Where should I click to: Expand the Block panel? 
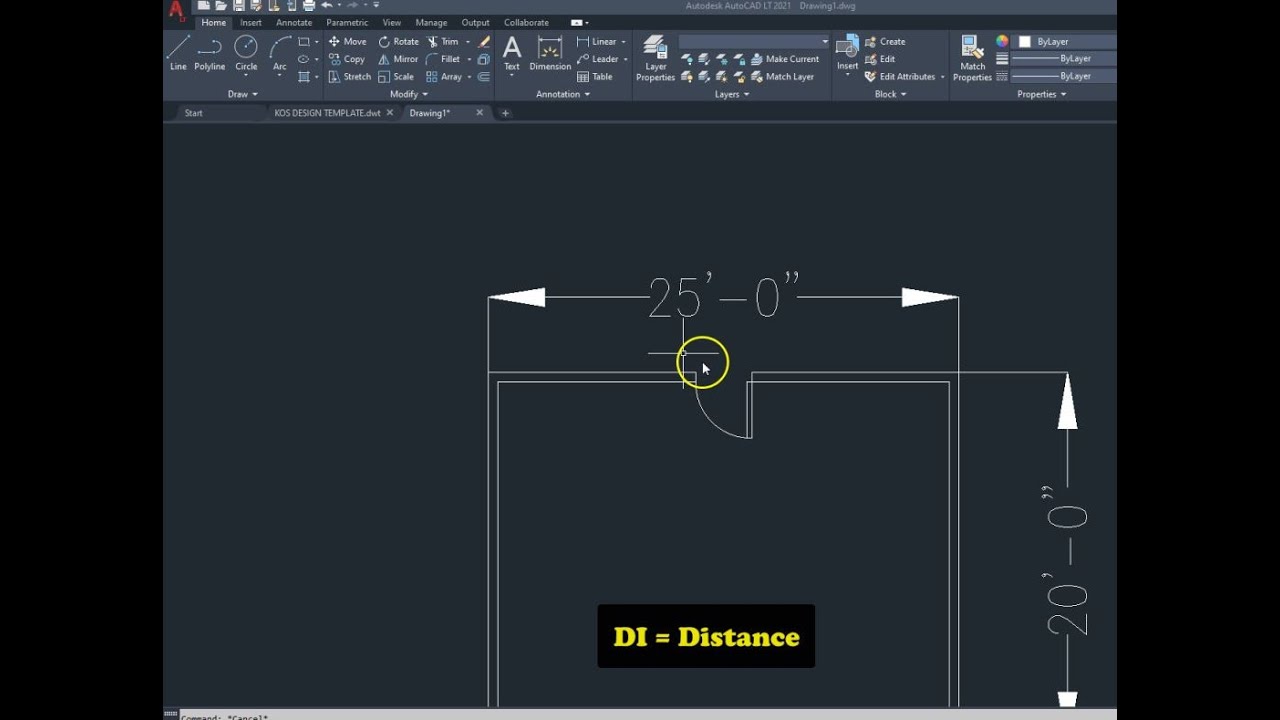[x=890, y=94]
